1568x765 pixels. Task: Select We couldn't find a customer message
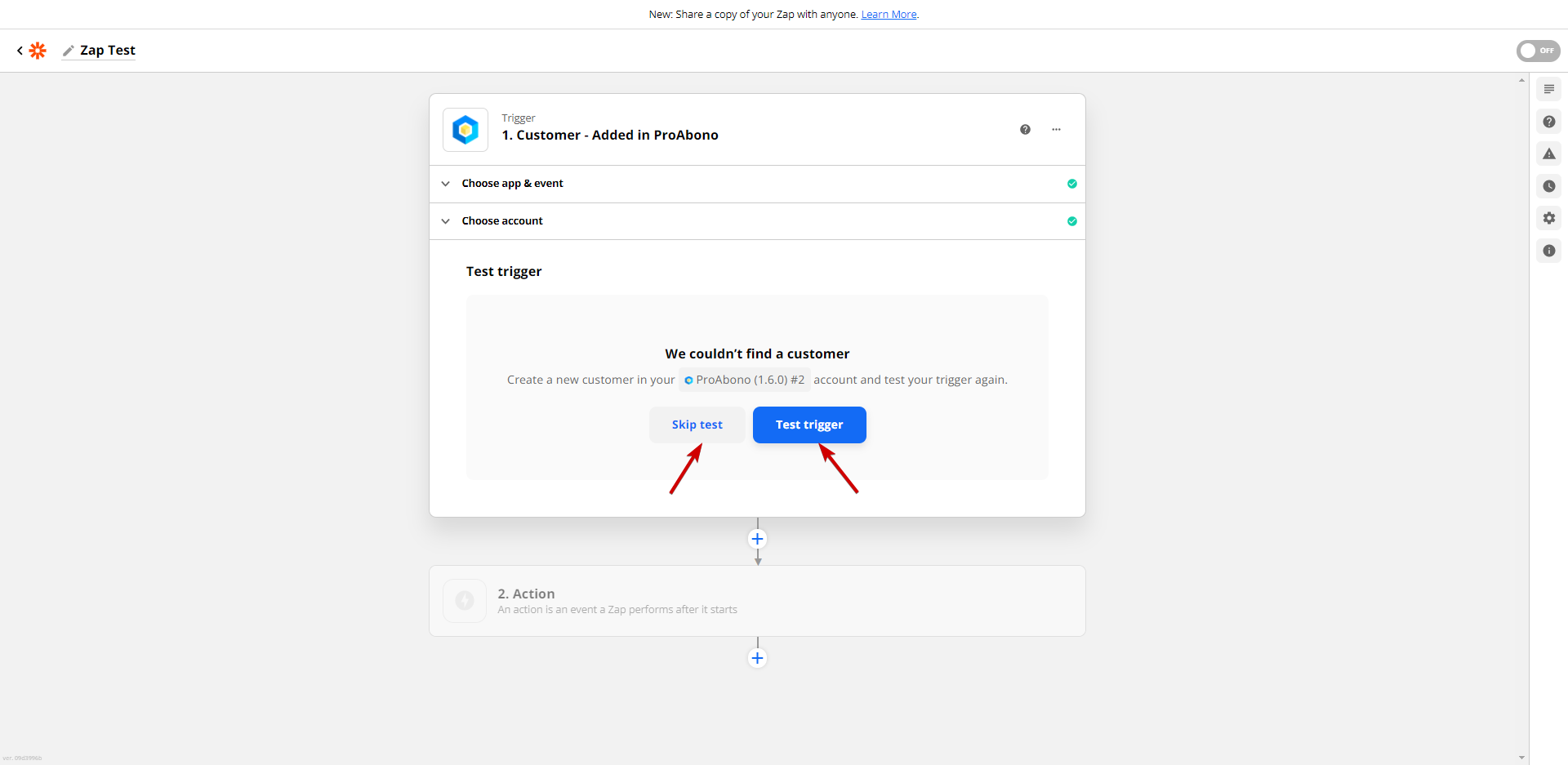[x=757, y=354]
